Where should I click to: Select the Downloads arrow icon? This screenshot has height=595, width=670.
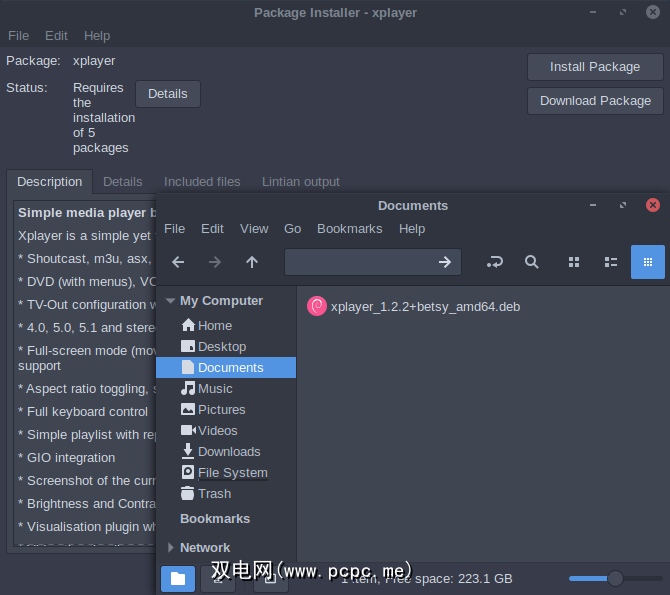point(188,451)
